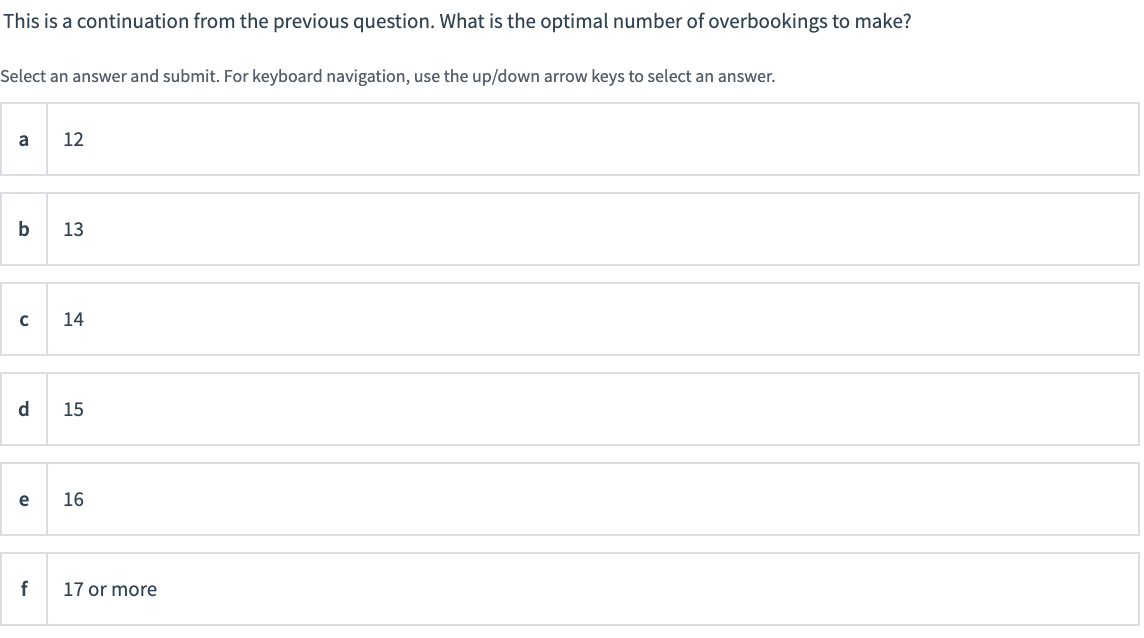The width and height of the screenshot is (1144, 638).
Task: Click the text 15 in option d
Action: coord(71,409)
